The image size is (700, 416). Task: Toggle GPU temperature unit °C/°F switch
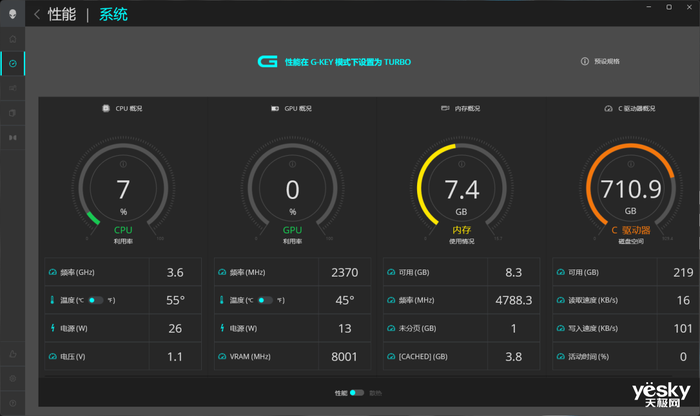(x=265, y=300)
